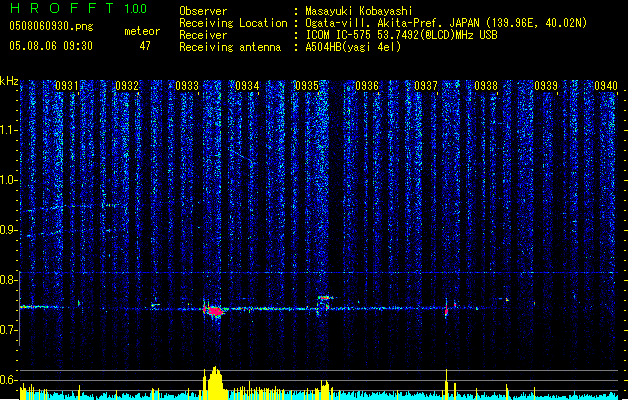Click the tallest yellow power peak at 0933
629x400 pixels.
(215, 382)
